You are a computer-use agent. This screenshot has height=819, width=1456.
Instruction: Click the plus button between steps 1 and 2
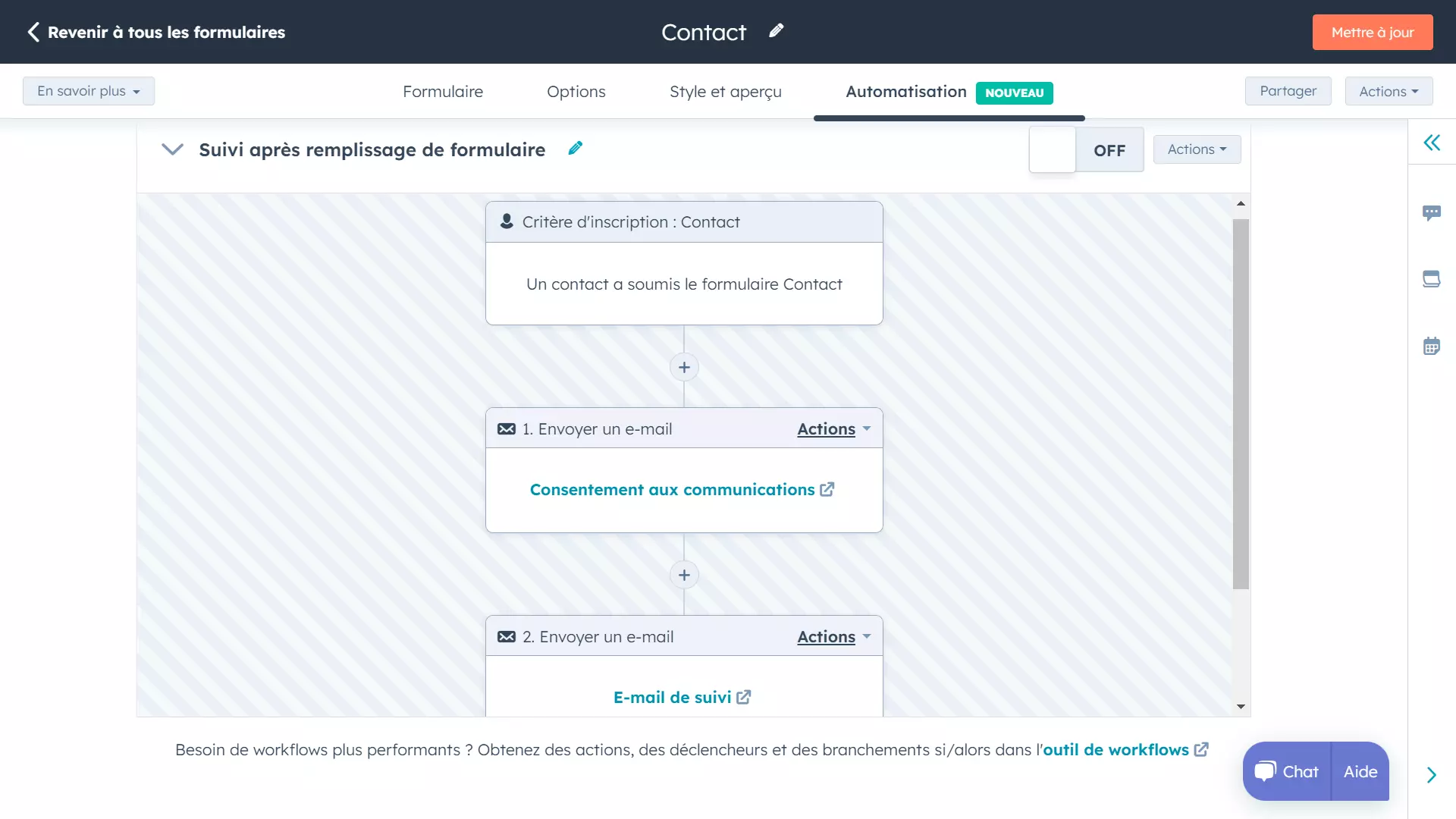click(684, 576)
